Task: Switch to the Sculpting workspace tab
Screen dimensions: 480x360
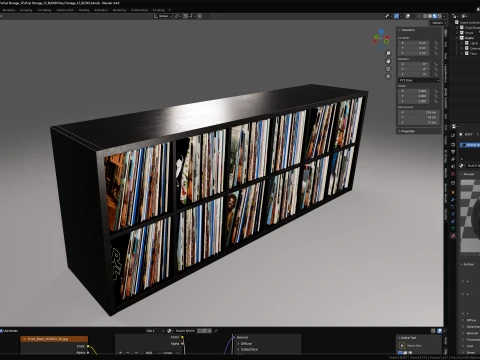Action: pos(26,10)
